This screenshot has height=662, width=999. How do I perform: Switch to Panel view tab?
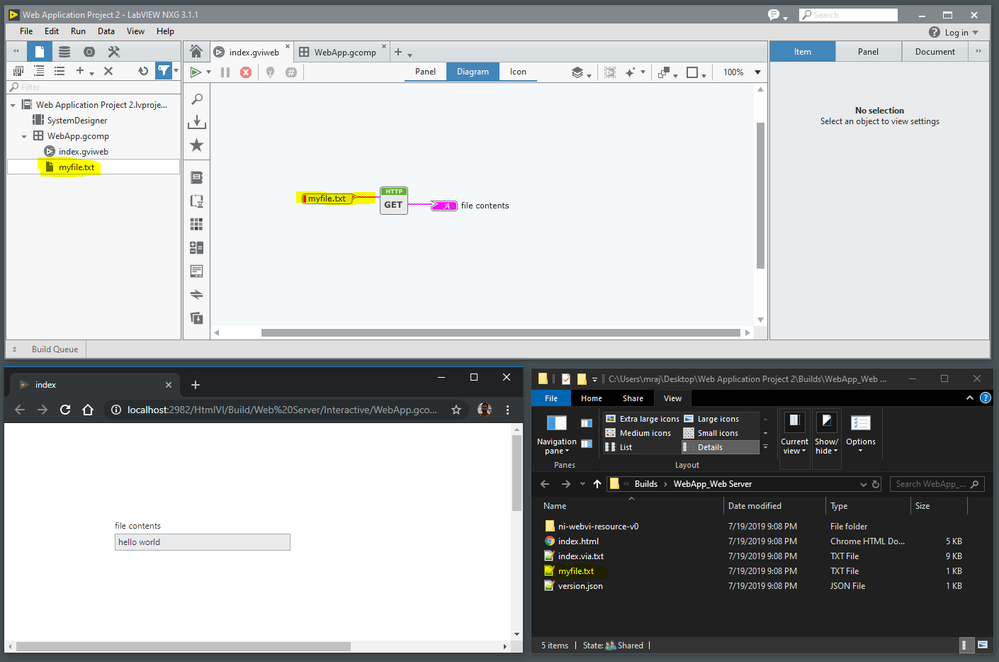425,71
